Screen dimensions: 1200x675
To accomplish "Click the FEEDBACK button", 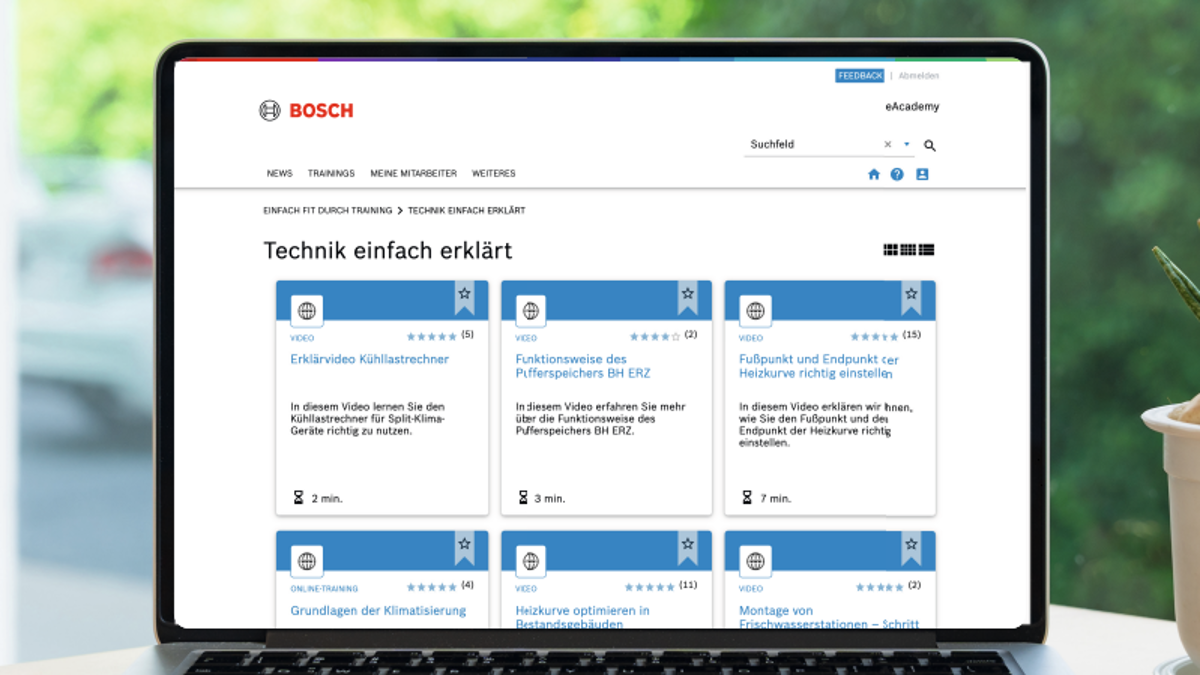I will click(x=860, y=76).
